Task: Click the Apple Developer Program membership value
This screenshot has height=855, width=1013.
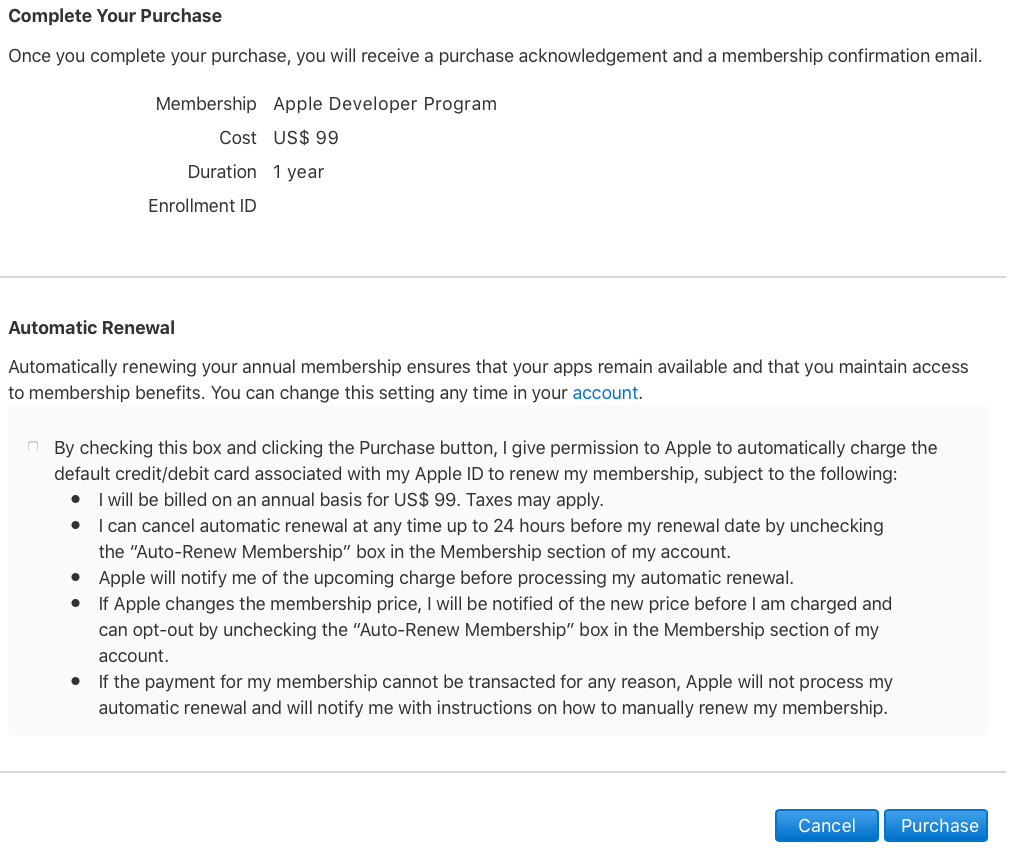Action: (384, 104)
